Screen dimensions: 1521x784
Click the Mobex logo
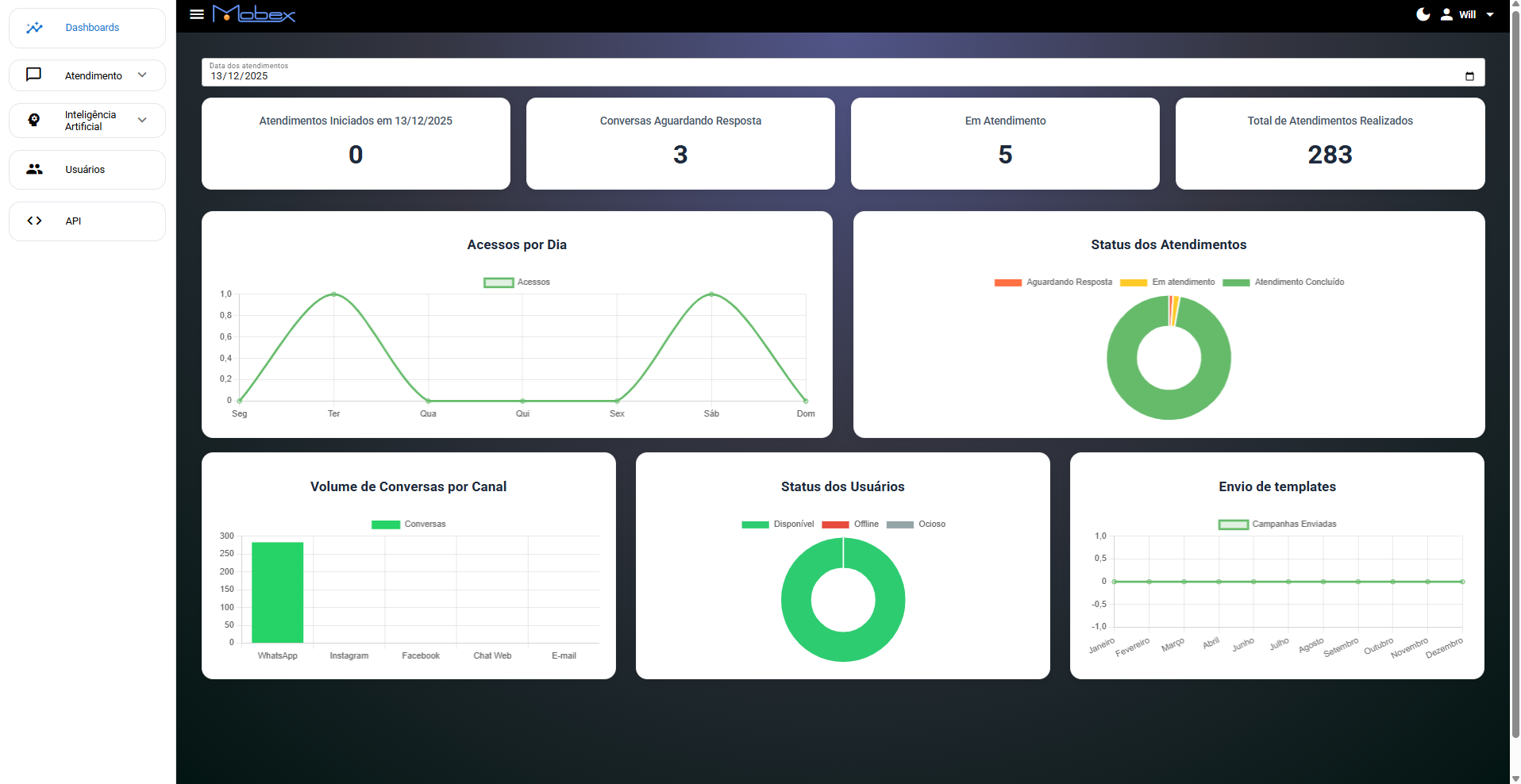tap(254, 14)
